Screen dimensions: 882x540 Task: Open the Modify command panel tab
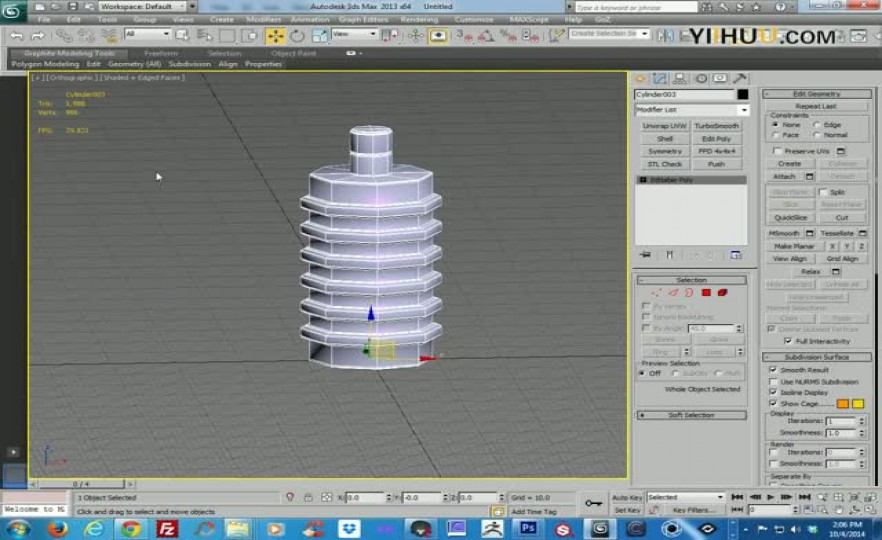click(659, 79)
